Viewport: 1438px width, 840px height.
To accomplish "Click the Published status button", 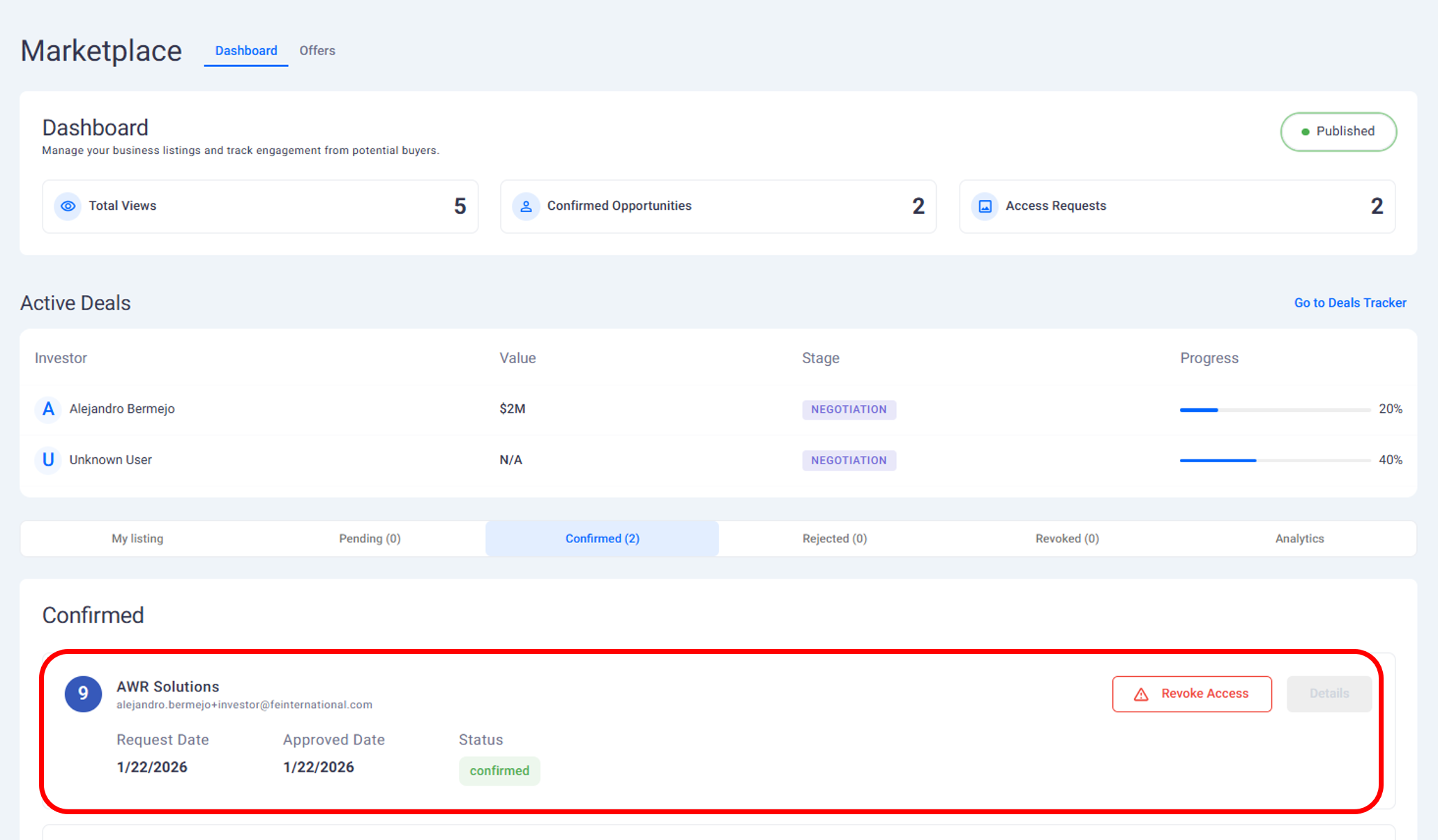I will coord(1338,132).
